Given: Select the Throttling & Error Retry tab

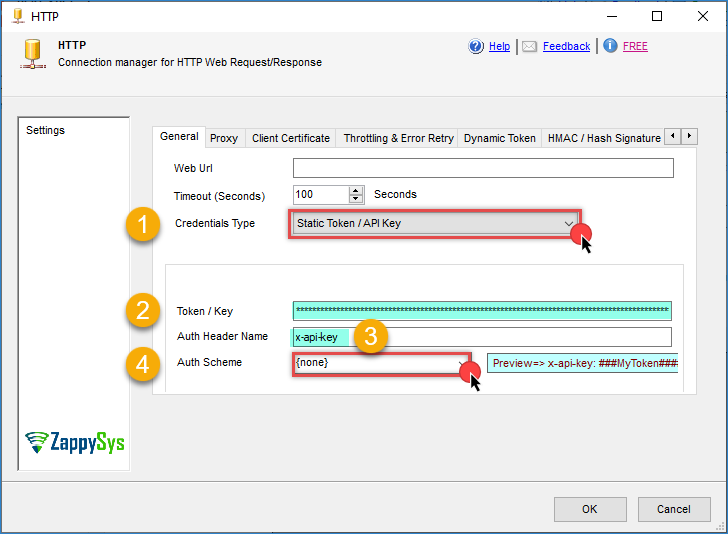Looking at the screenshot, I should (398, 138).
